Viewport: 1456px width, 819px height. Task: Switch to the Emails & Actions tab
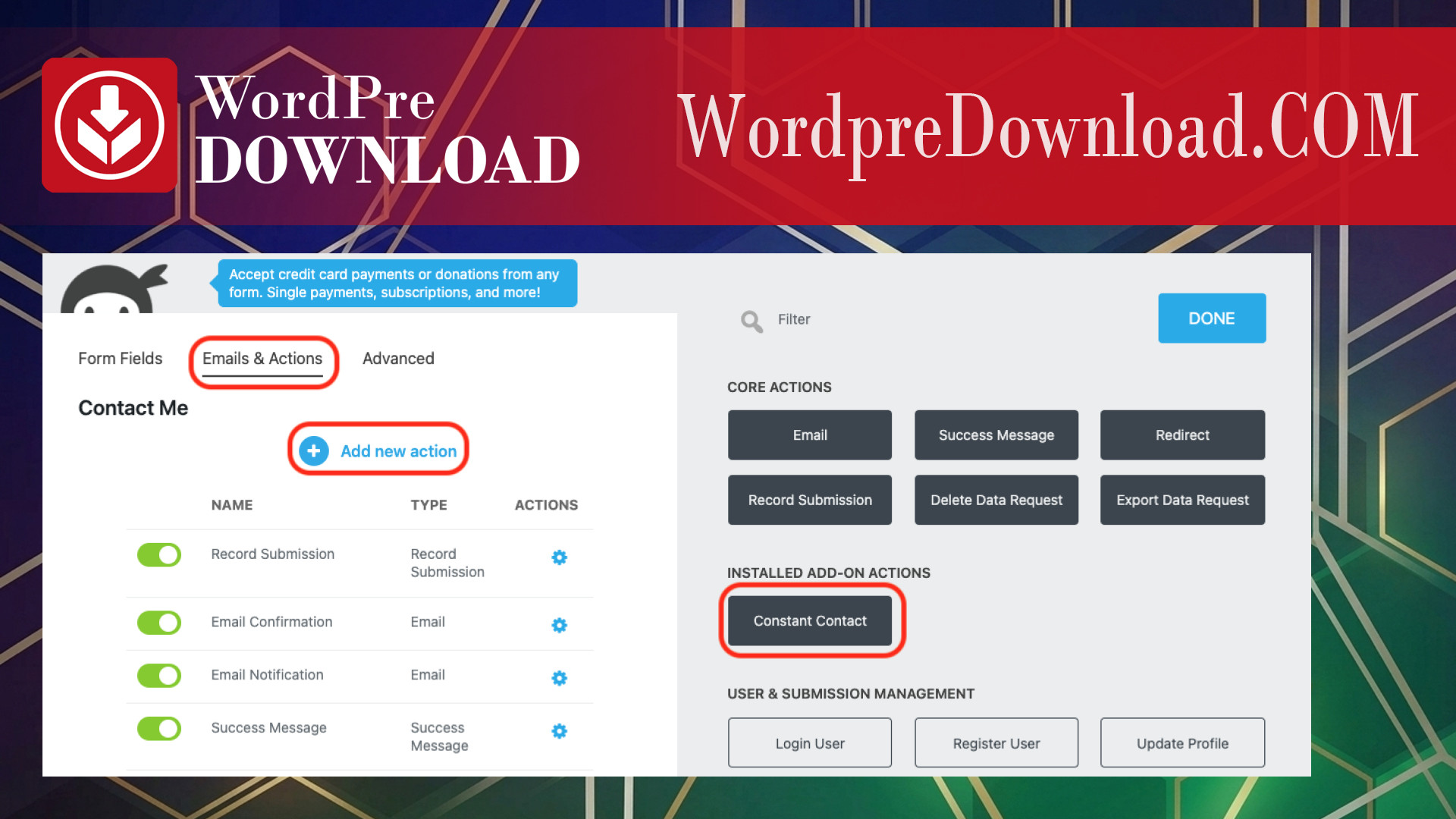(262, 359)
